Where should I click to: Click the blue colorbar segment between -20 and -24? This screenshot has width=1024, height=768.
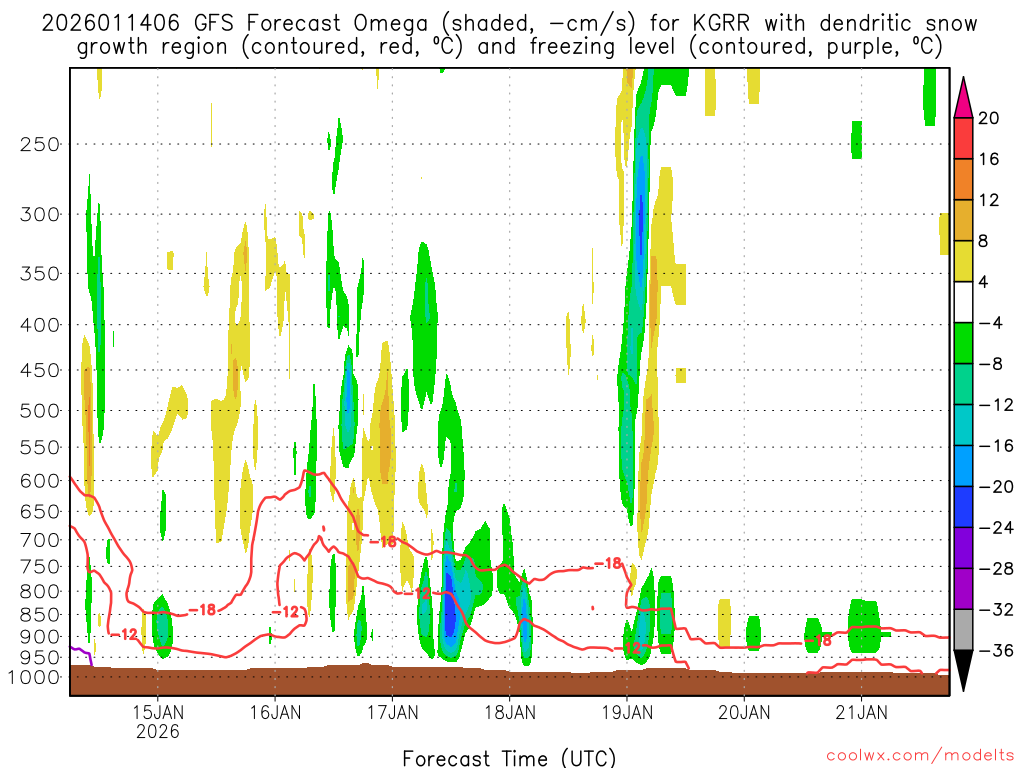(x=963, y=507)
